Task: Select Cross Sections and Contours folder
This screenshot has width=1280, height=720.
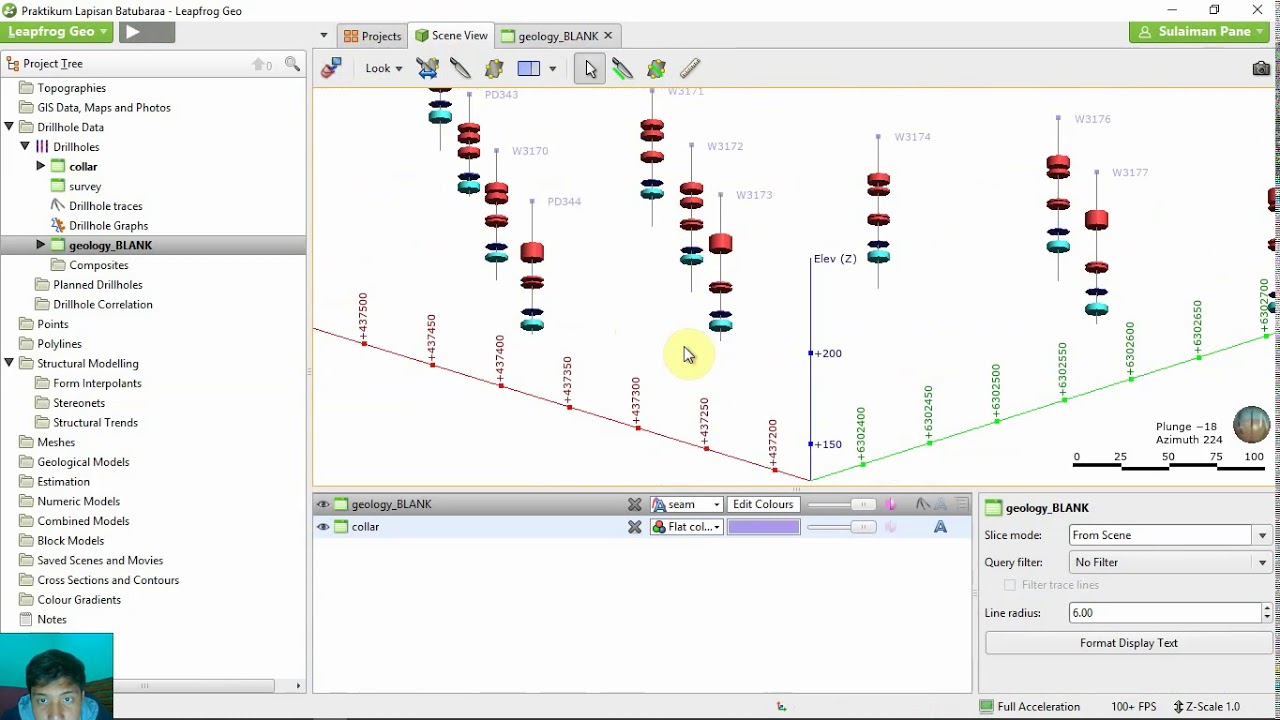Action: click(108, 580)
